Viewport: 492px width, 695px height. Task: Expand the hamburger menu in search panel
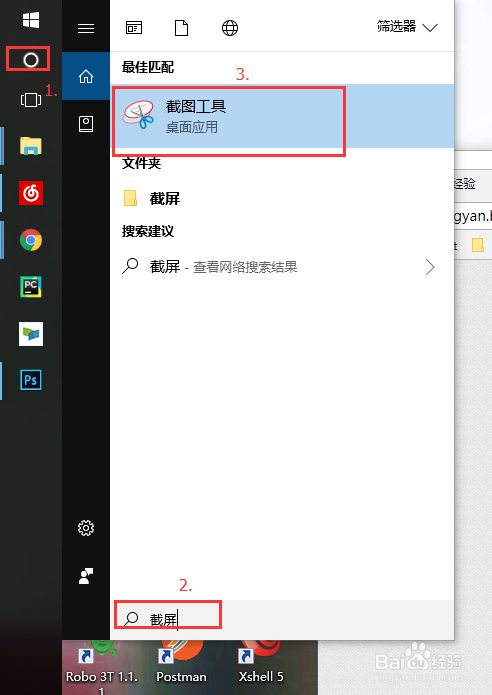point(86,28)
